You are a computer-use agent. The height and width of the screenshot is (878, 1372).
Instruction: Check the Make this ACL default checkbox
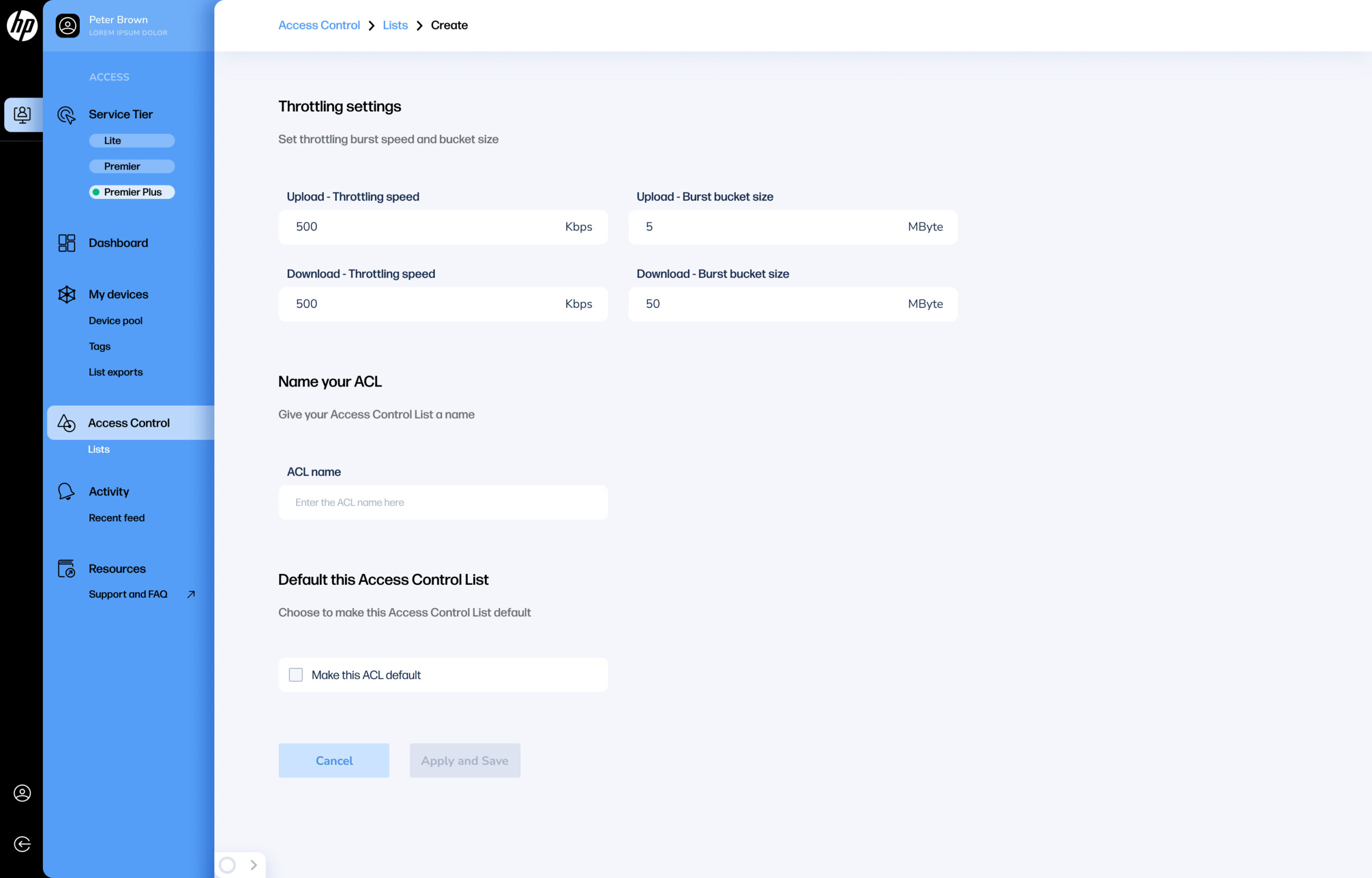click(x=296, y=675)
